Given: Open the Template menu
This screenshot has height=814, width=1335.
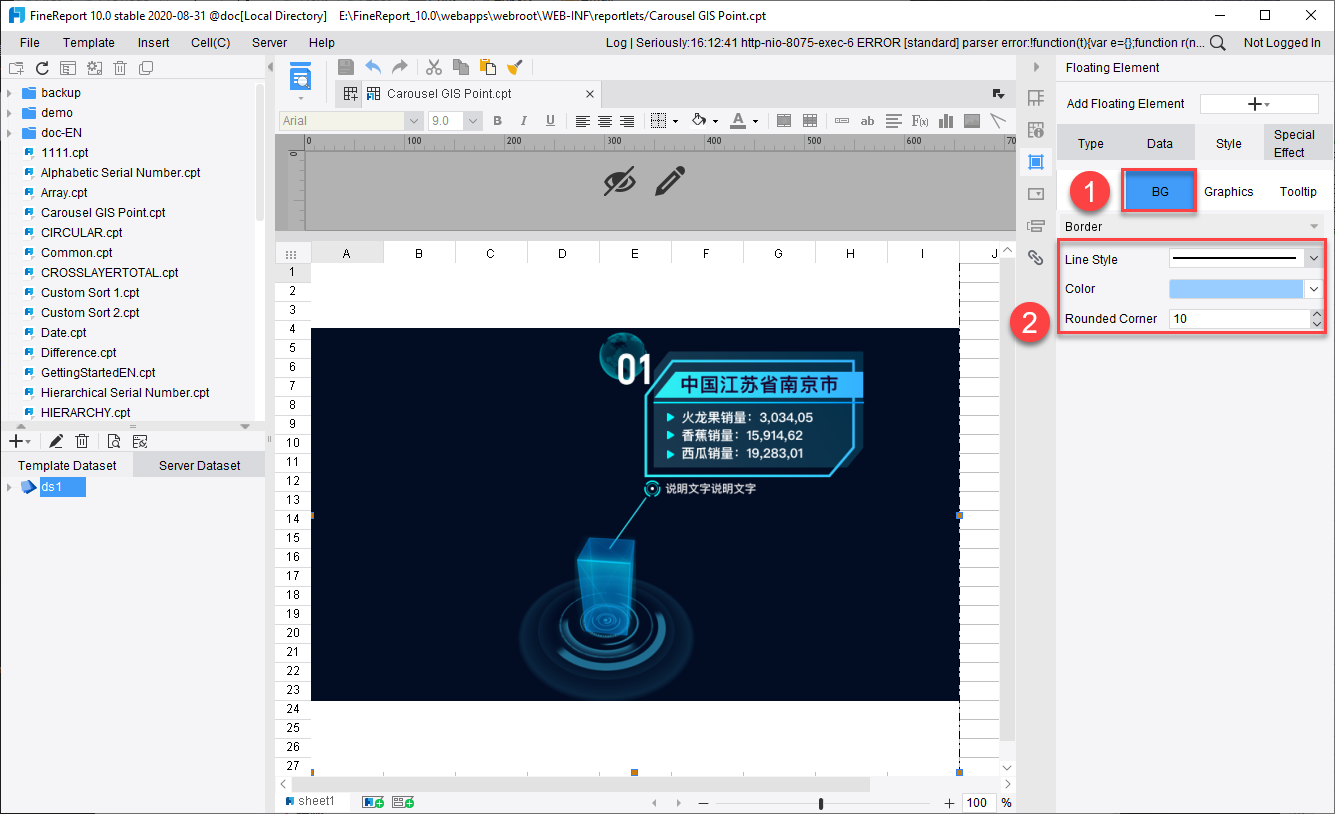Looking at the screenshot, I should (x=89, y=43).
